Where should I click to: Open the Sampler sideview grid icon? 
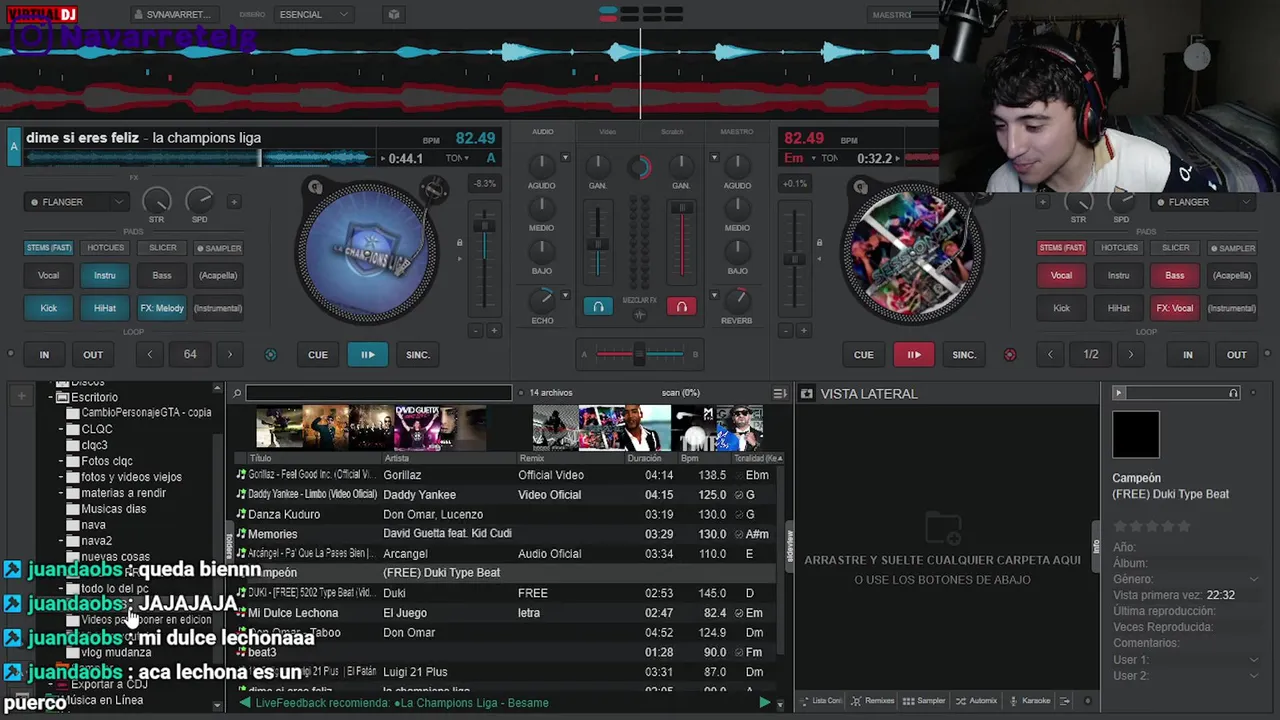coord(925,701)
